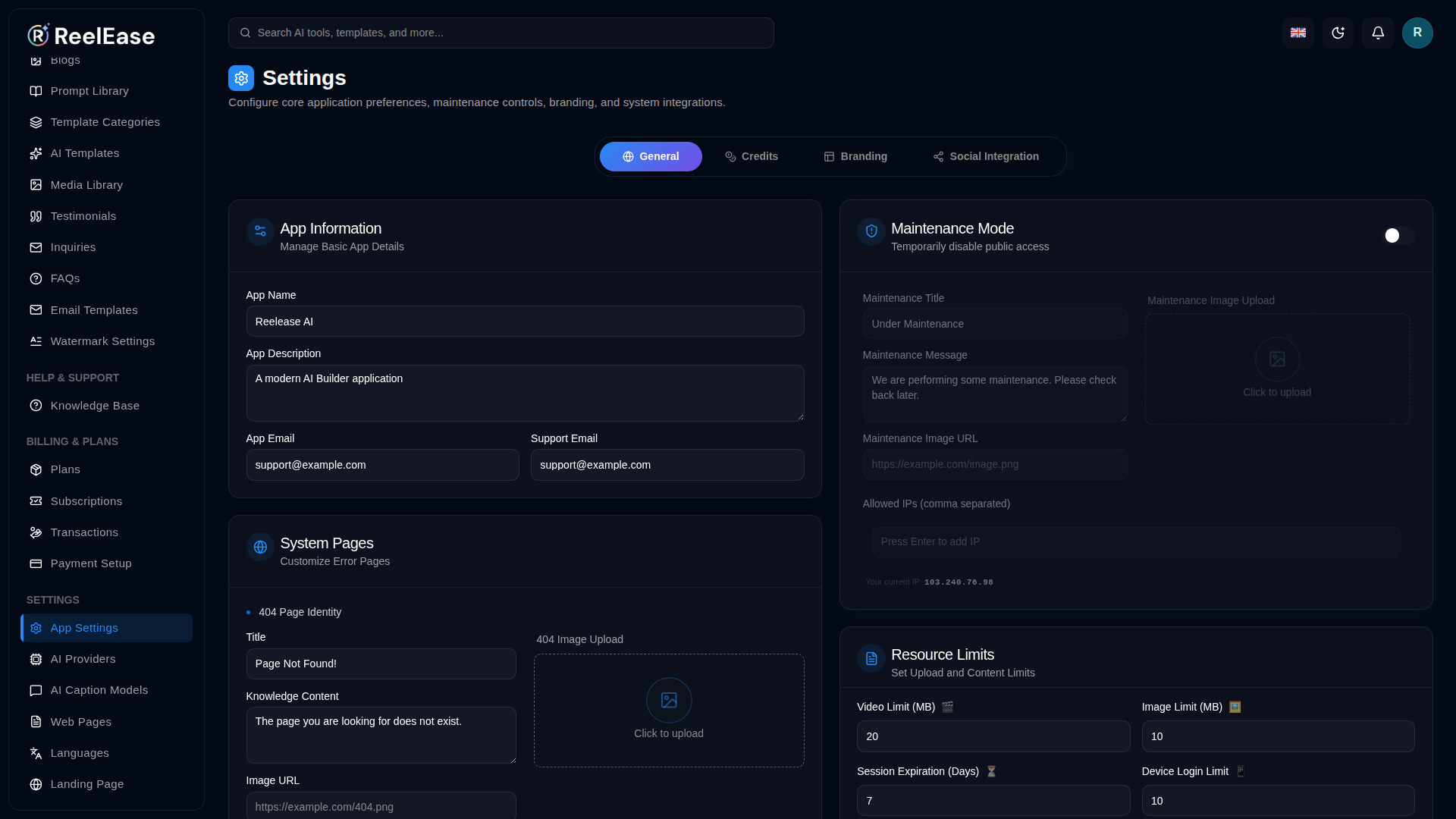Toggle dark mode moon icon
1456x819 pixels.
[x=1338, y=33]
